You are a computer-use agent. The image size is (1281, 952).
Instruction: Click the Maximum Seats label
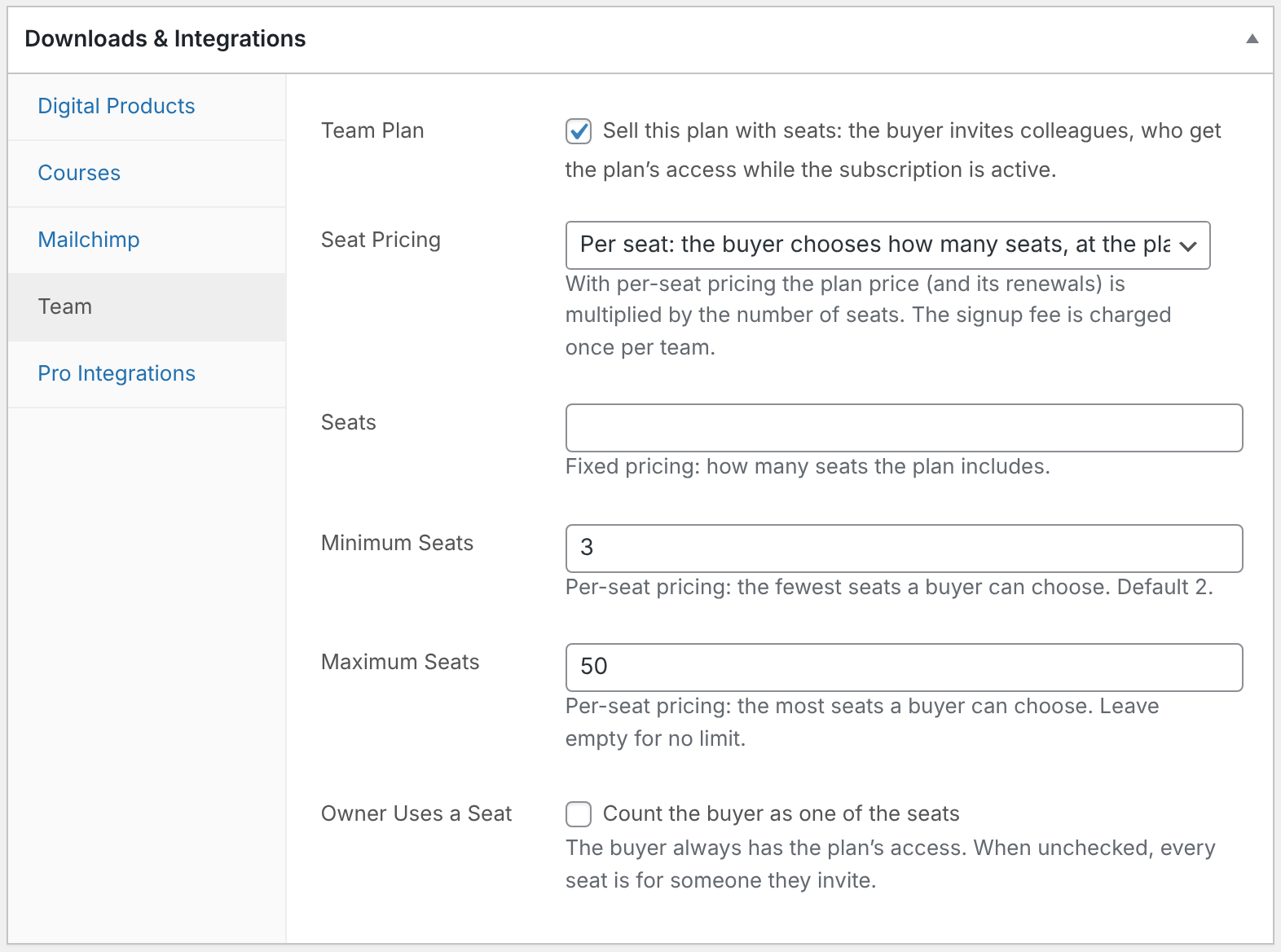400,662
